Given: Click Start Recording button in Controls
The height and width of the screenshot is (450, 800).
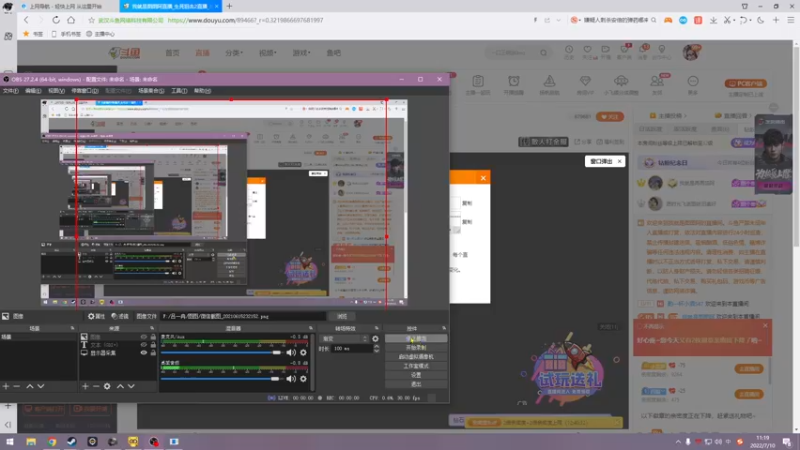Looking at the screenshot, I should pos(416,347).
